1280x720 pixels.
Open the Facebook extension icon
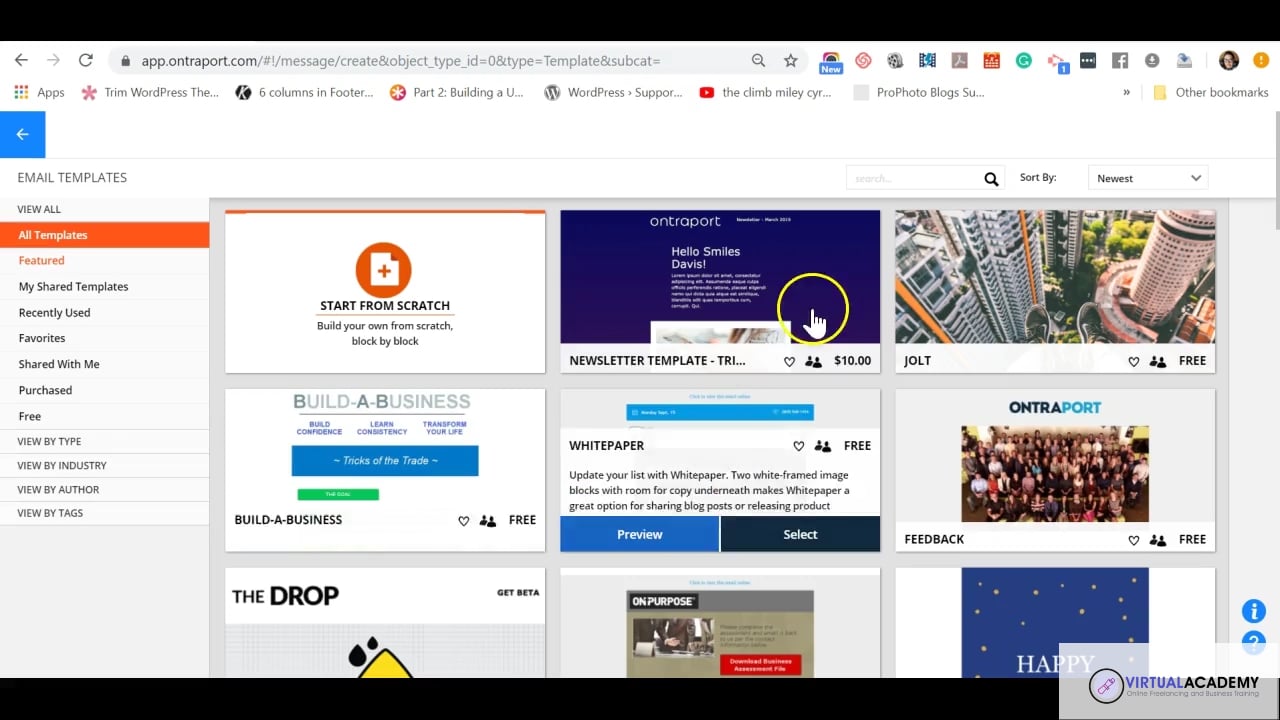(1120, 61)
